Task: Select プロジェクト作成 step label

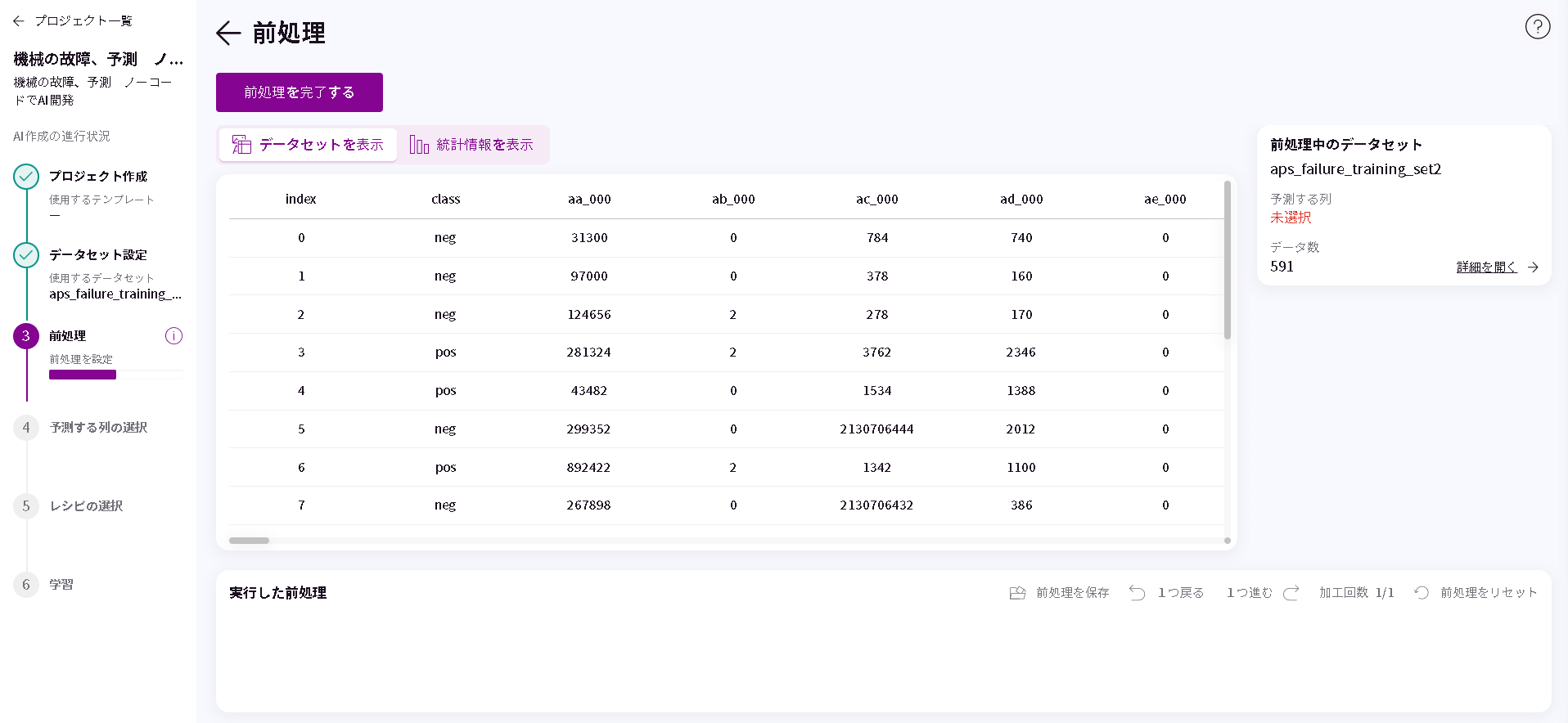Action: (98, 177)
